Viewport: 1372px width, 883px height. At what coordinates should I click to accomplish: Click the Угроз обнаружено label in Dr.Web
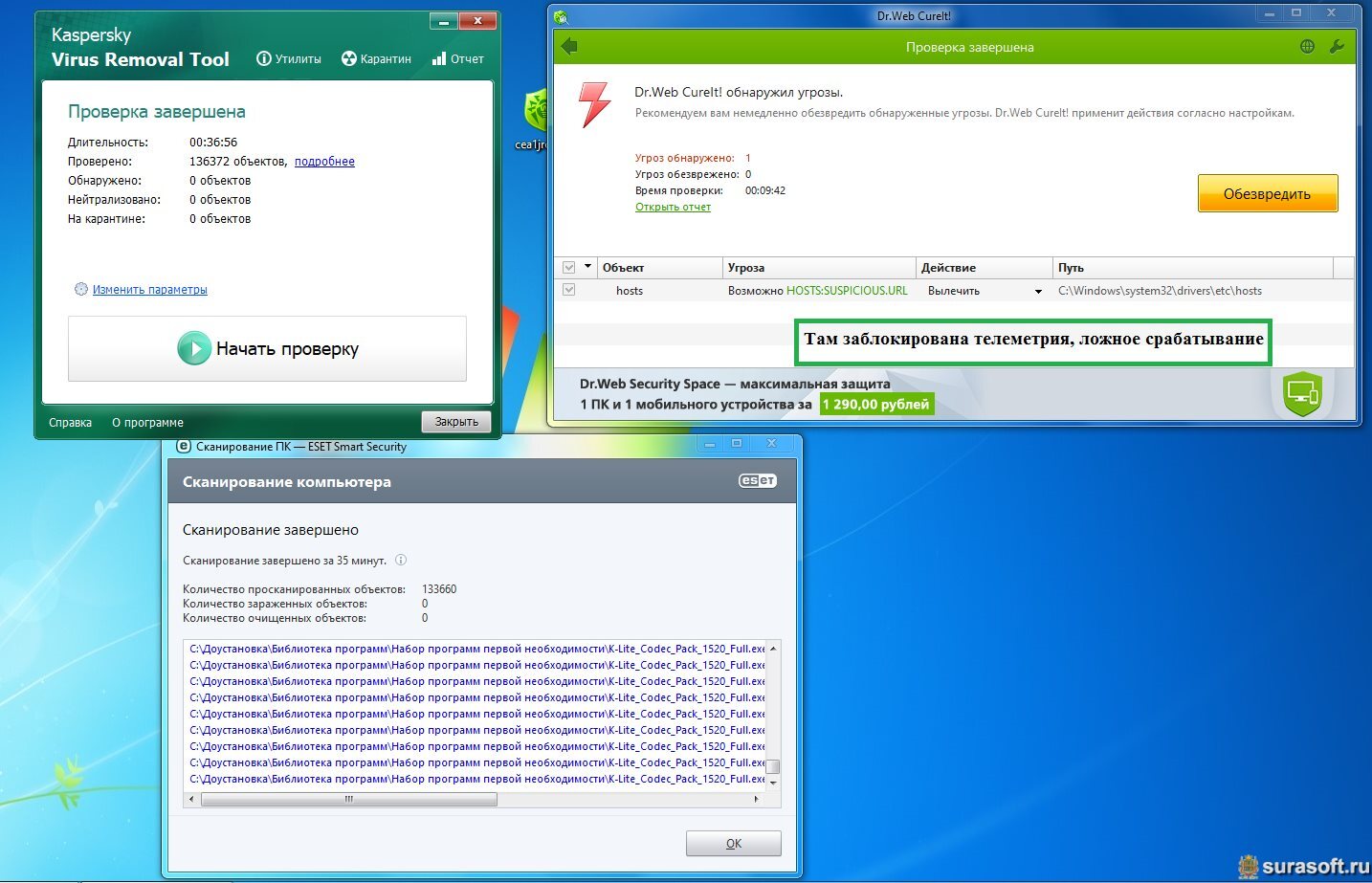click(x=685, y=158)
